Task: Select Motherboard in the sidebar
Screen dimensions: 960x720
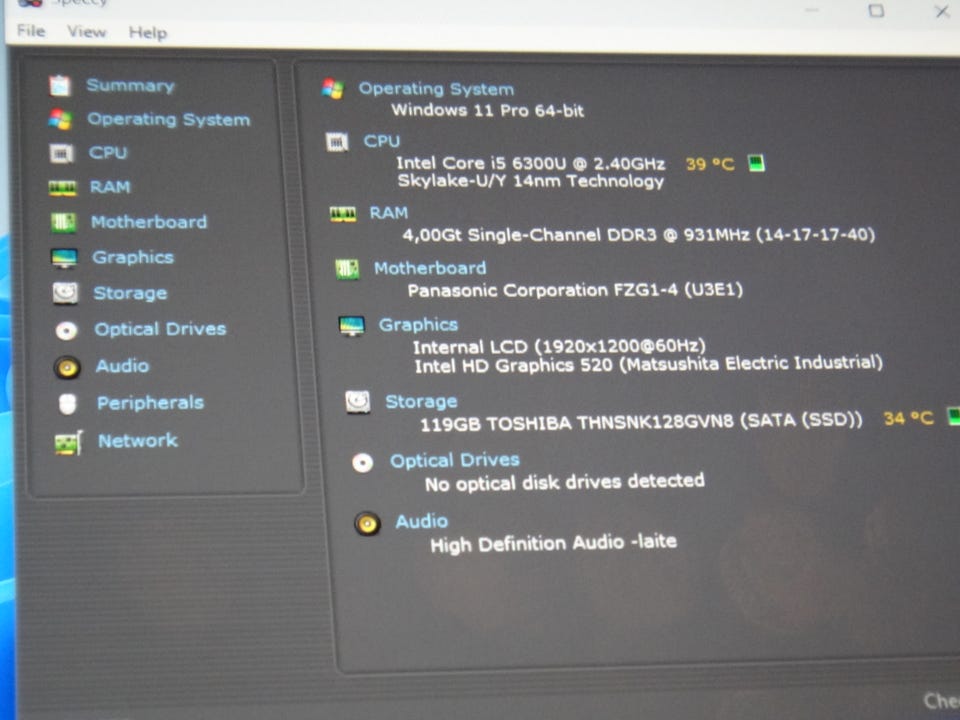Action: (x=149, y=222)
